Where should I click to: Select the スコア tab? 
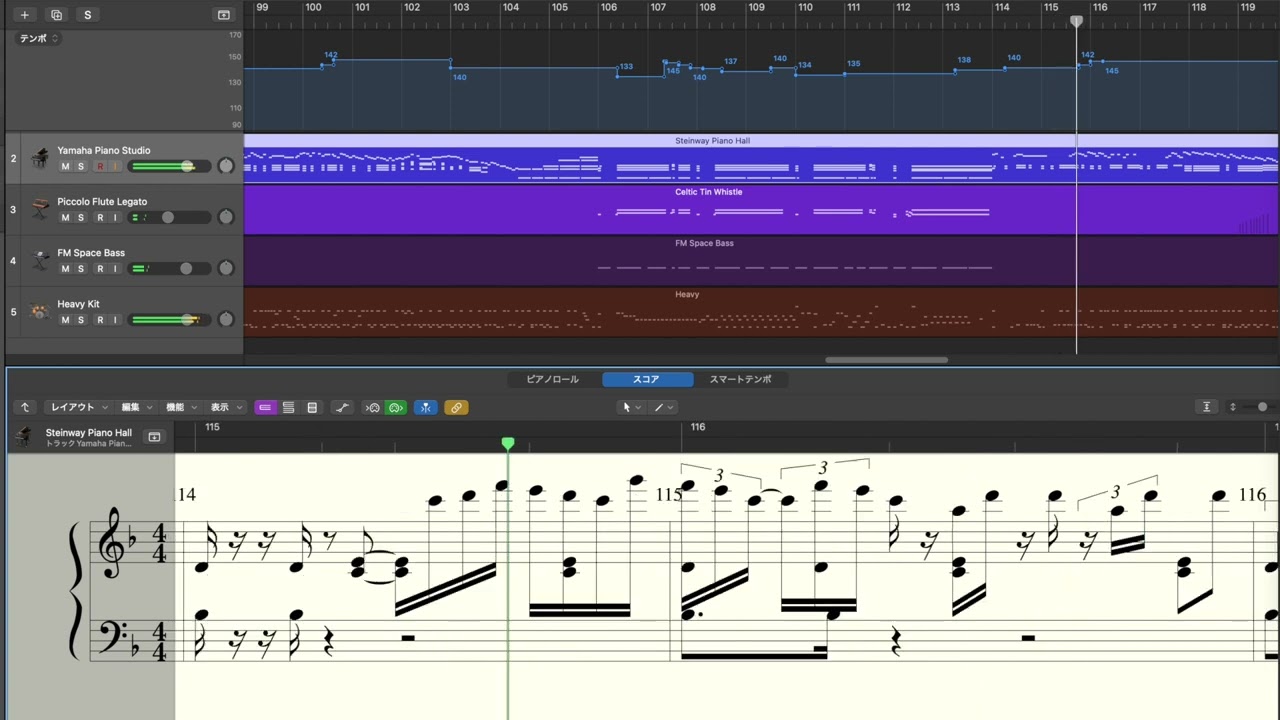(647, 380)
